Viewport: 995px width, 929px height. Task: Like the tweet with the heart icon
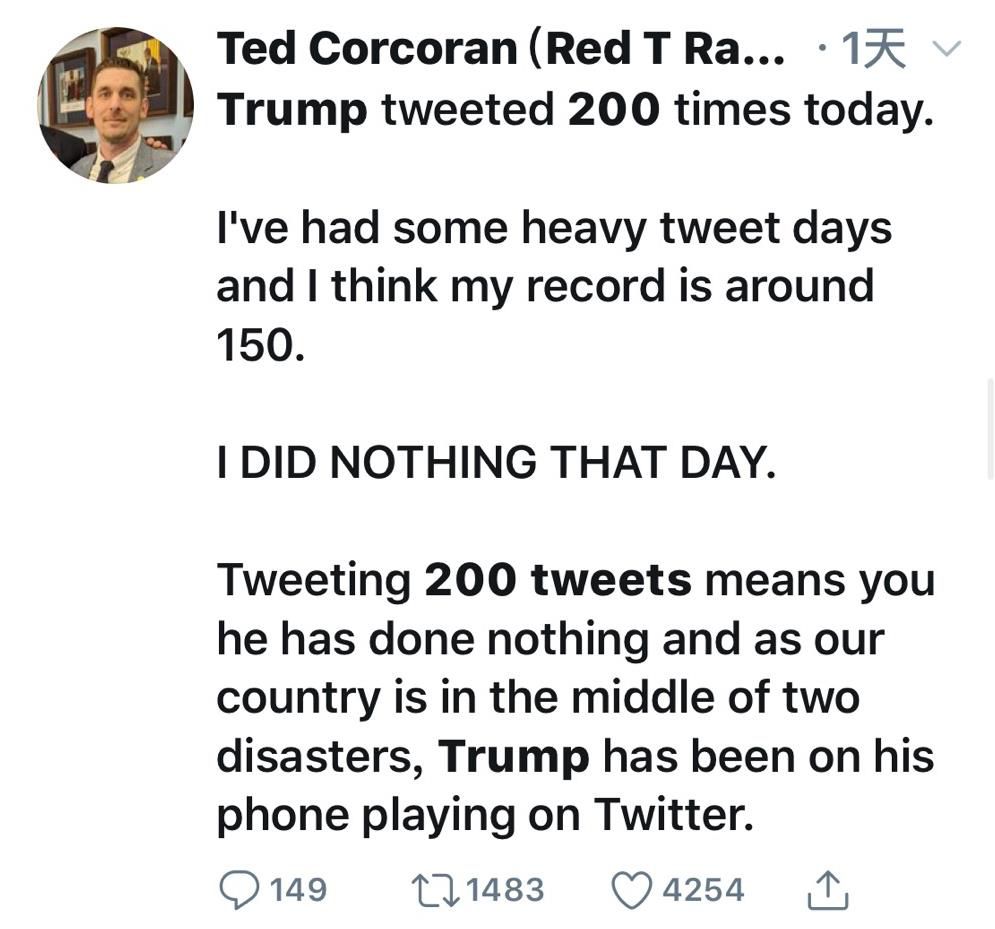632,889
